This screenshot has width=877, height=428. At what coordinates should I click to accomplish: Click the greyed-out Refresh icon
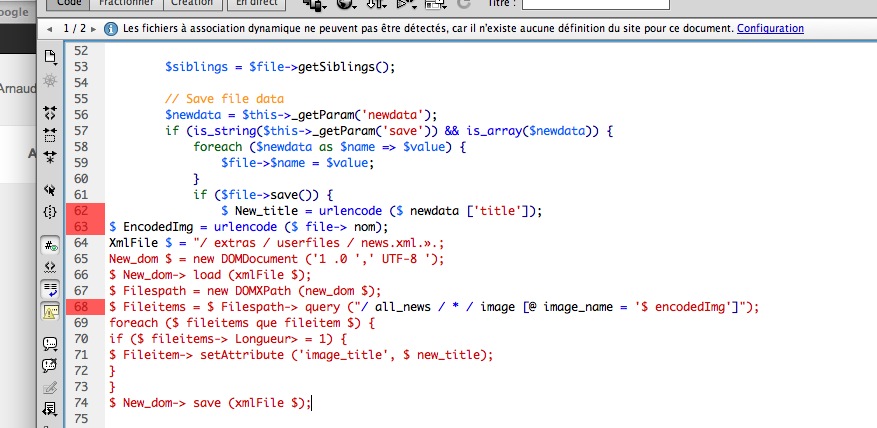pyautogui.click(x=464, y=4)
